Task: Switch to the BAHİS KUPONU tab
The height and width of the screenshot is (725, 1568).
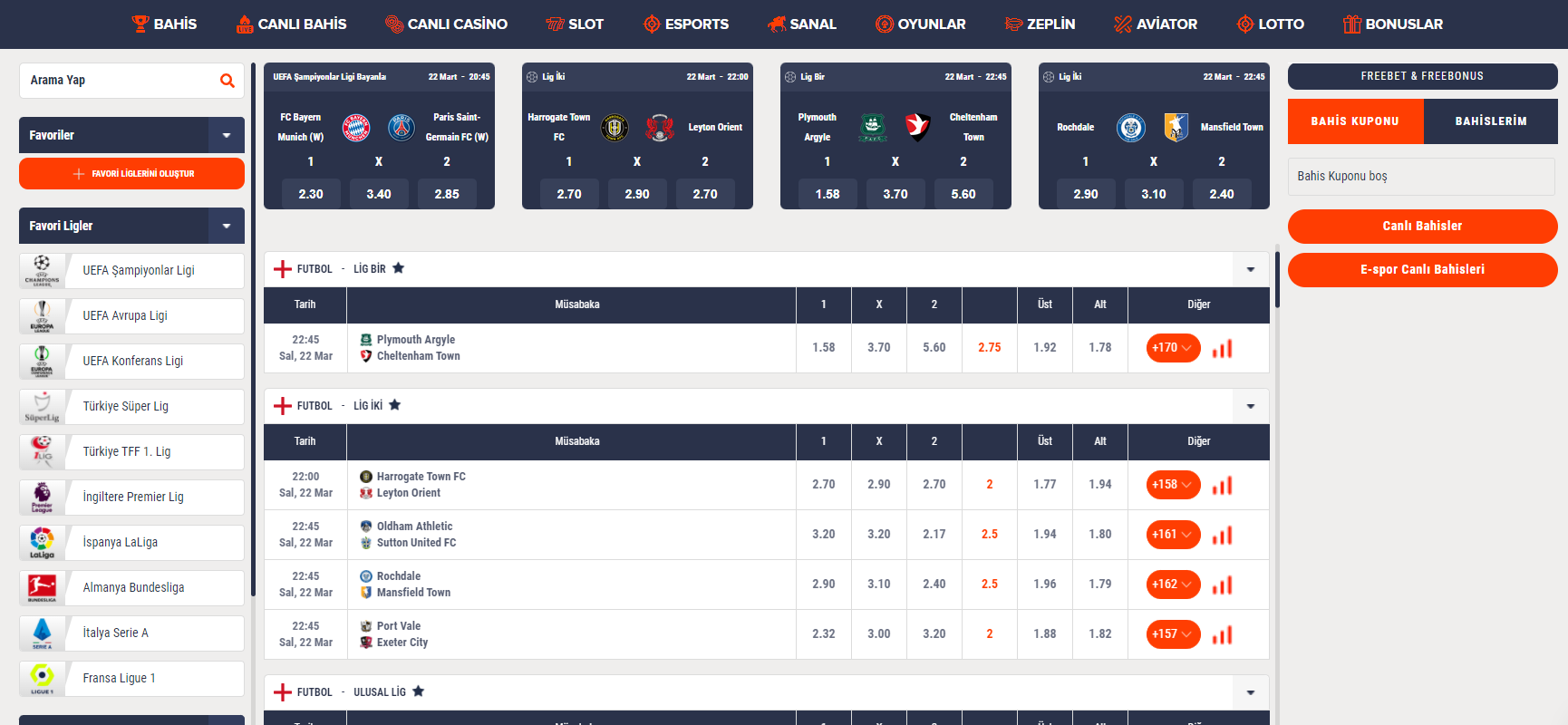Action: click(1355, 121)
